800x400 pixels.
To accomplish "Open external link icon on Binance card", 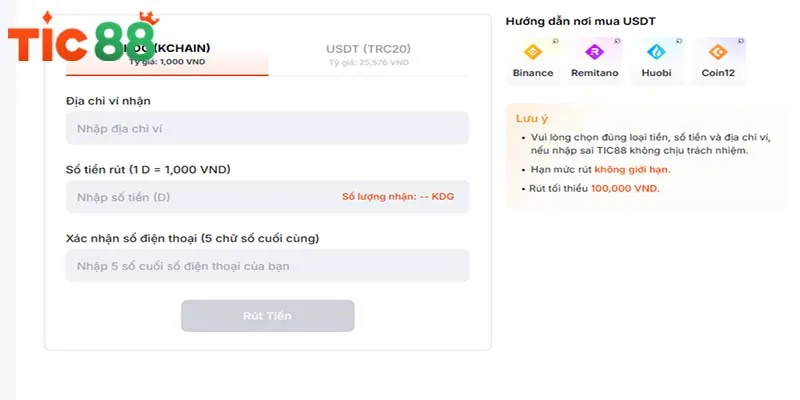I will click(553, 40).
